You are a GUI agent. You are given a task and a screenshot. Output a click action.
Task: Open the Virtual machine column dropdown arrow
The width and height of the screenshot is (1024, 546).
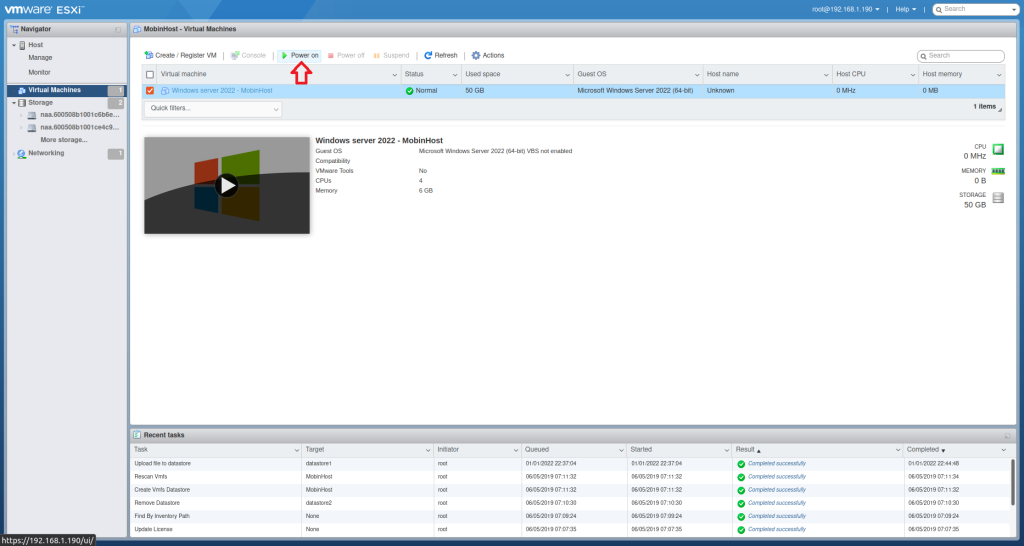click(394, 75)
